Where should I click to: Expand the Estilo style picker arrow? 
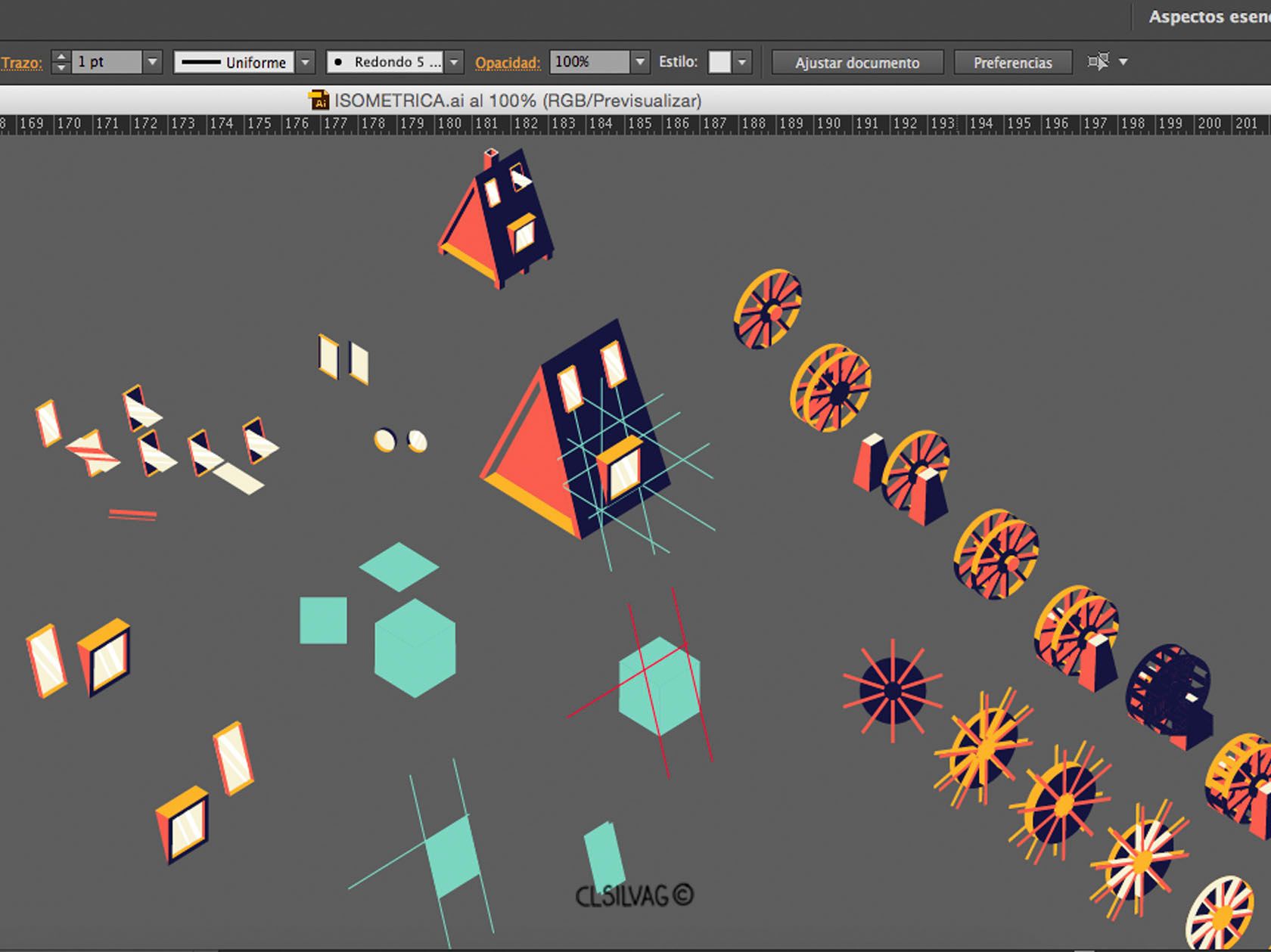click(x=742, y=62)
